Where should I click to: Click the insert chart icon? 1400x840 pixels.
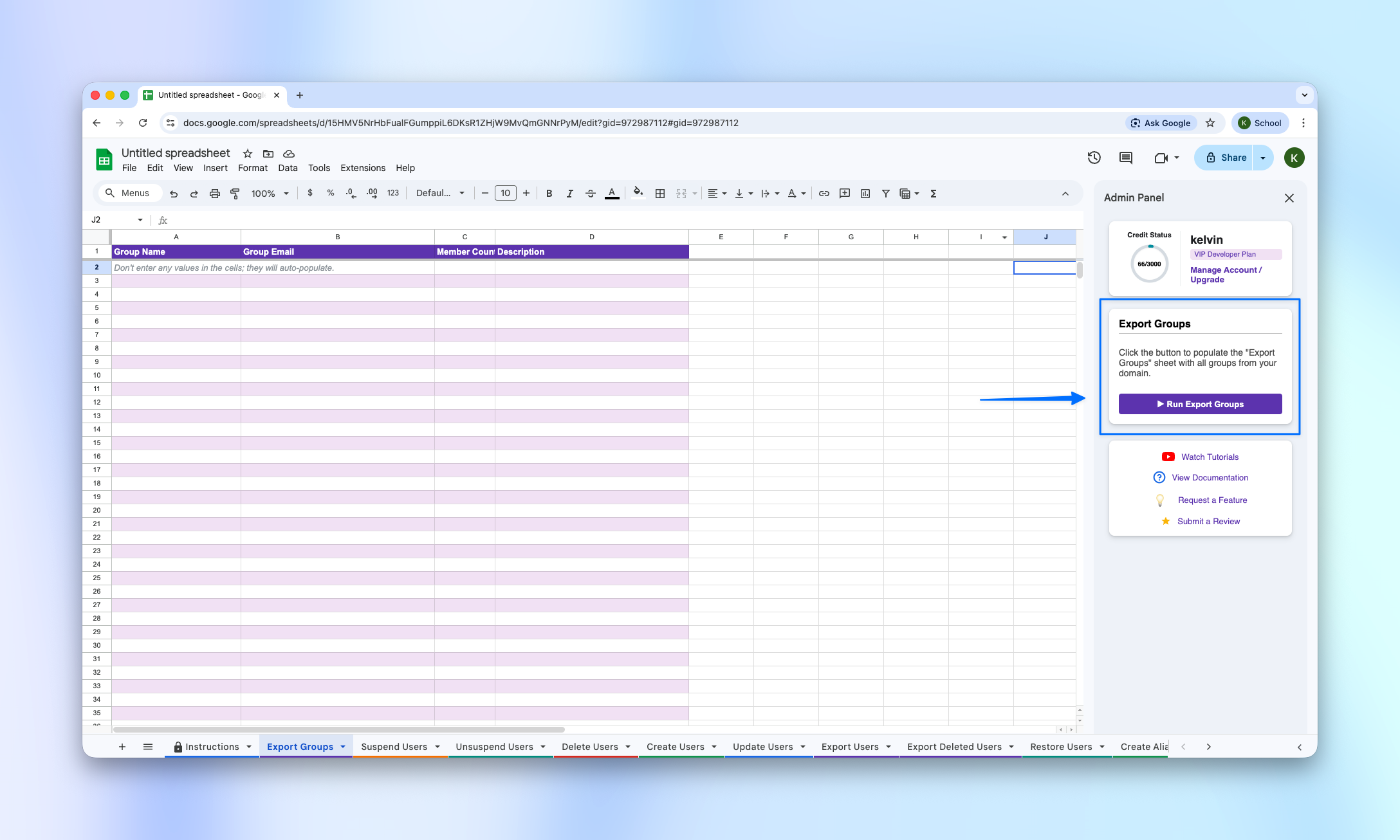pyautogui.click(x=865, y=193)
